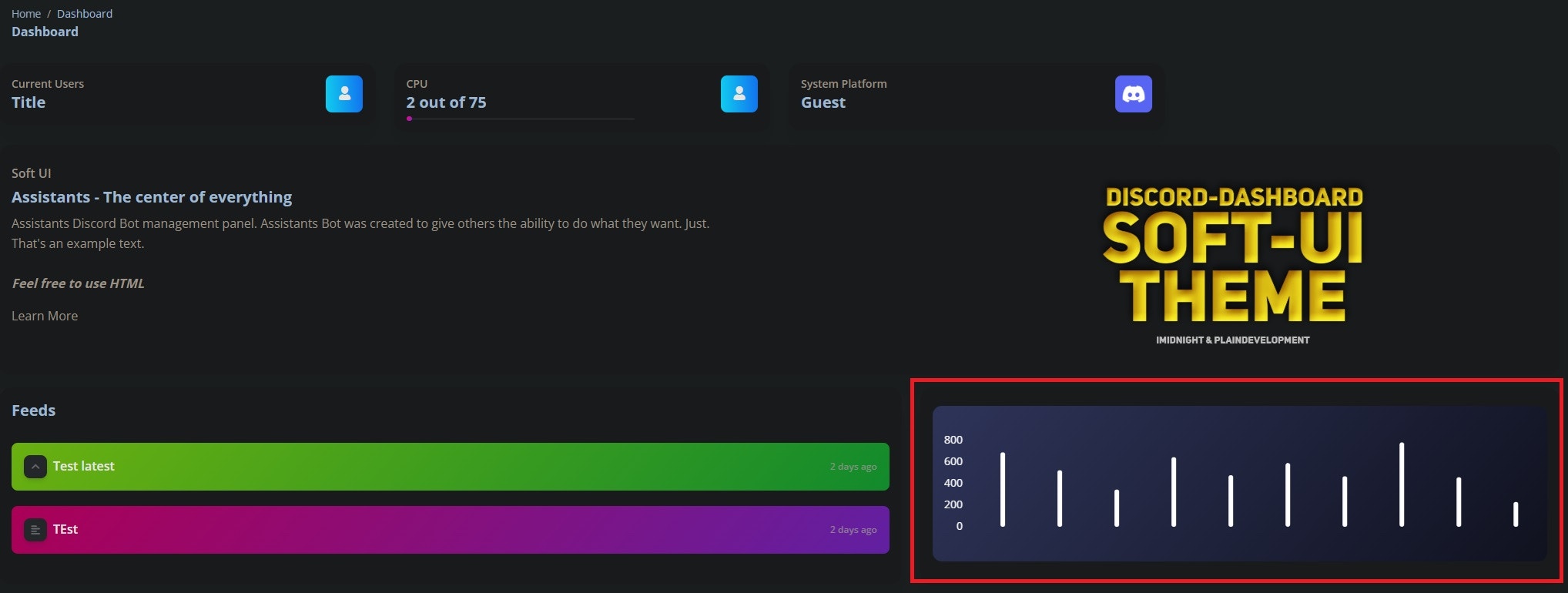
Task: Click the 400 axis label in chart
Action: pyautogui.click(x=953, y=483)
